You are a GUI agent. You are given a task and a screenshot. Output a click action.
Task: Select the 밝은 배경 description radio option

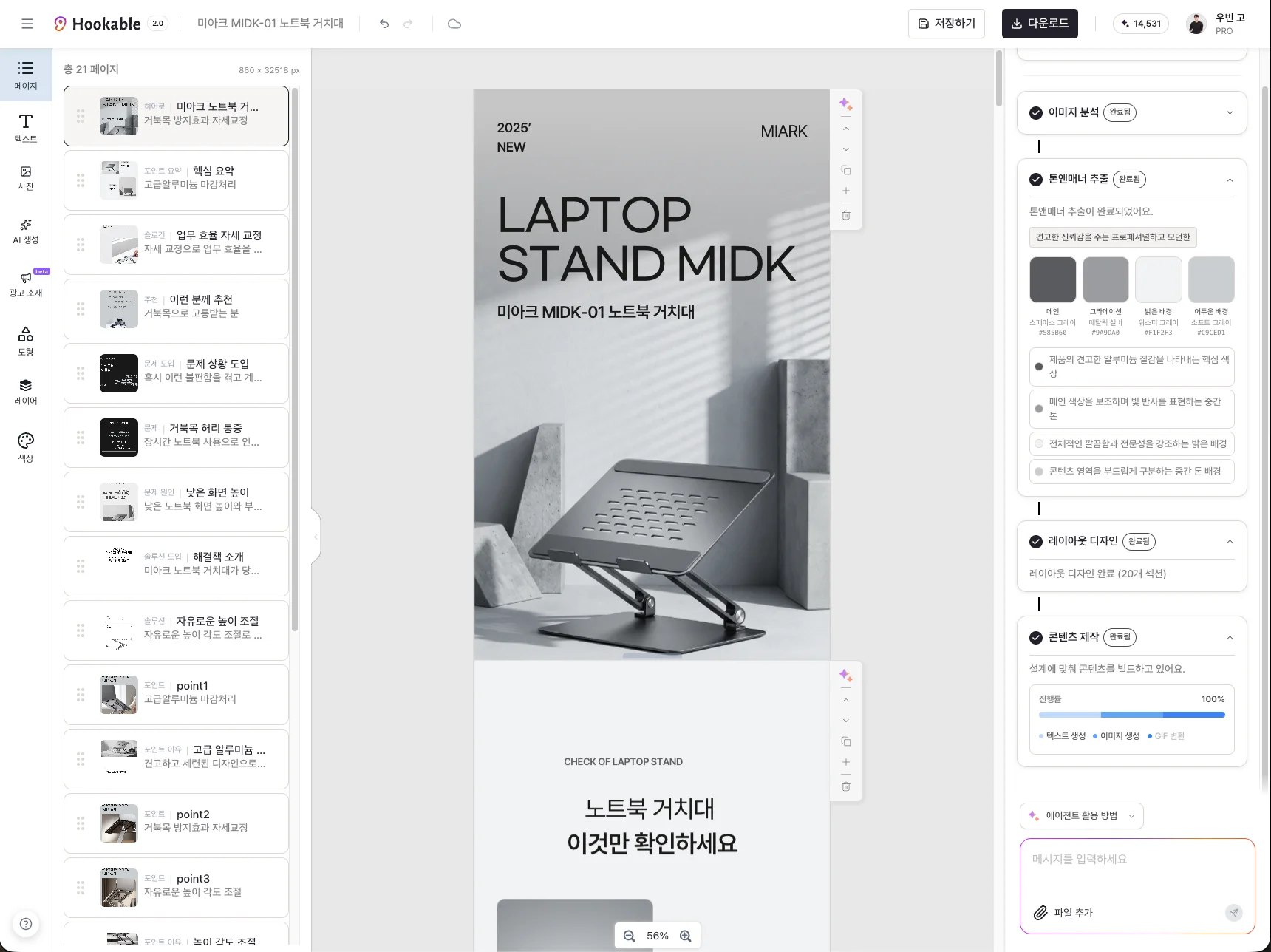[1039, 443]
